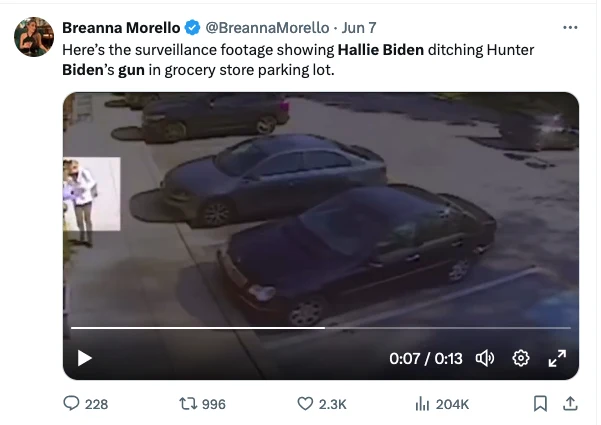Open Breanna Morello's profile picture
Image resolution: width=601 pixels, height=425 pixels.
click(x=34, y=37)
